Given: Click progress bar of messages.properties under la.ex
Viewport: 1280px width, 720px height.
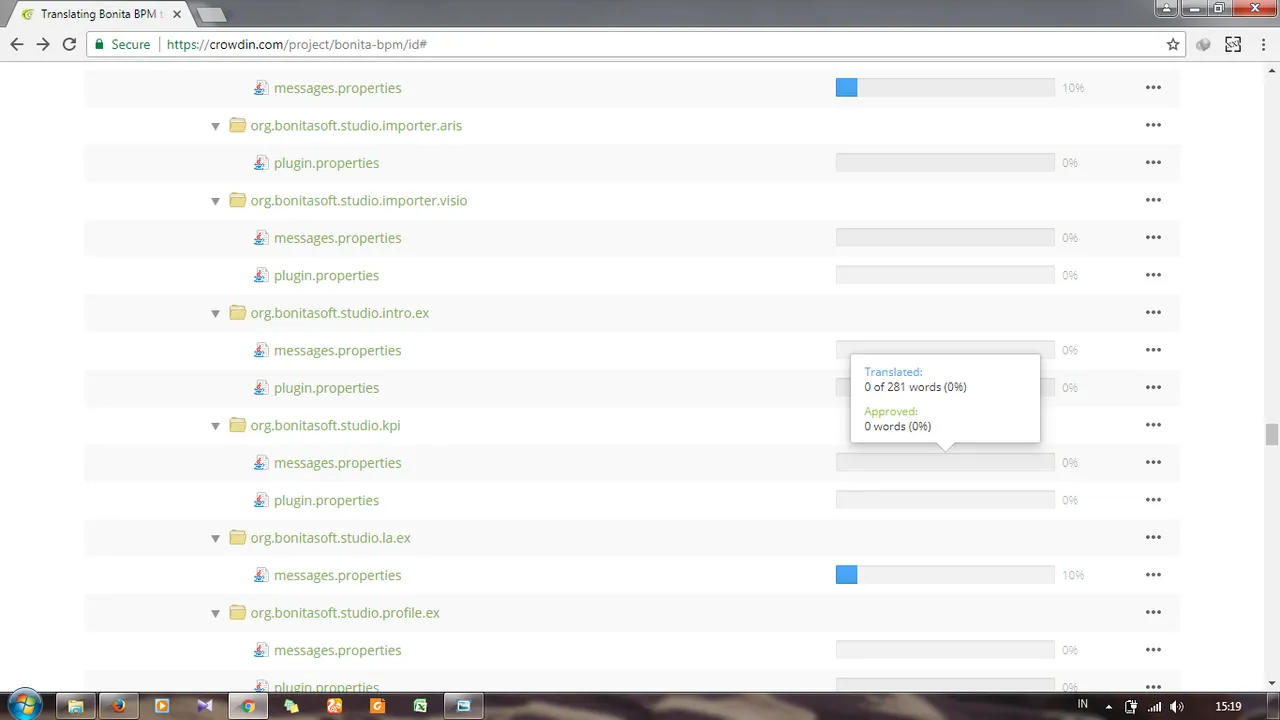Looking at the screenshot, I should (945, 575).
